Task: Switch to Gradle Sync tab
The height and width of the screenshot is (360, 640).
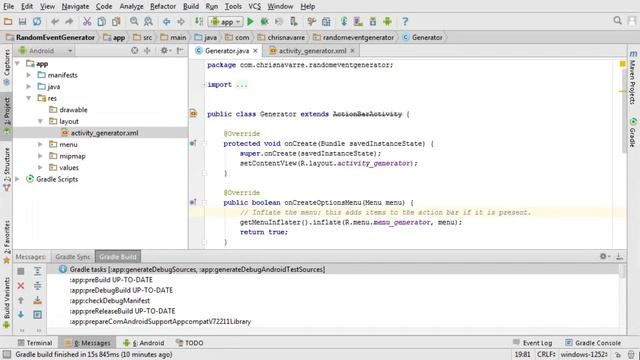Action: [73, 256]
